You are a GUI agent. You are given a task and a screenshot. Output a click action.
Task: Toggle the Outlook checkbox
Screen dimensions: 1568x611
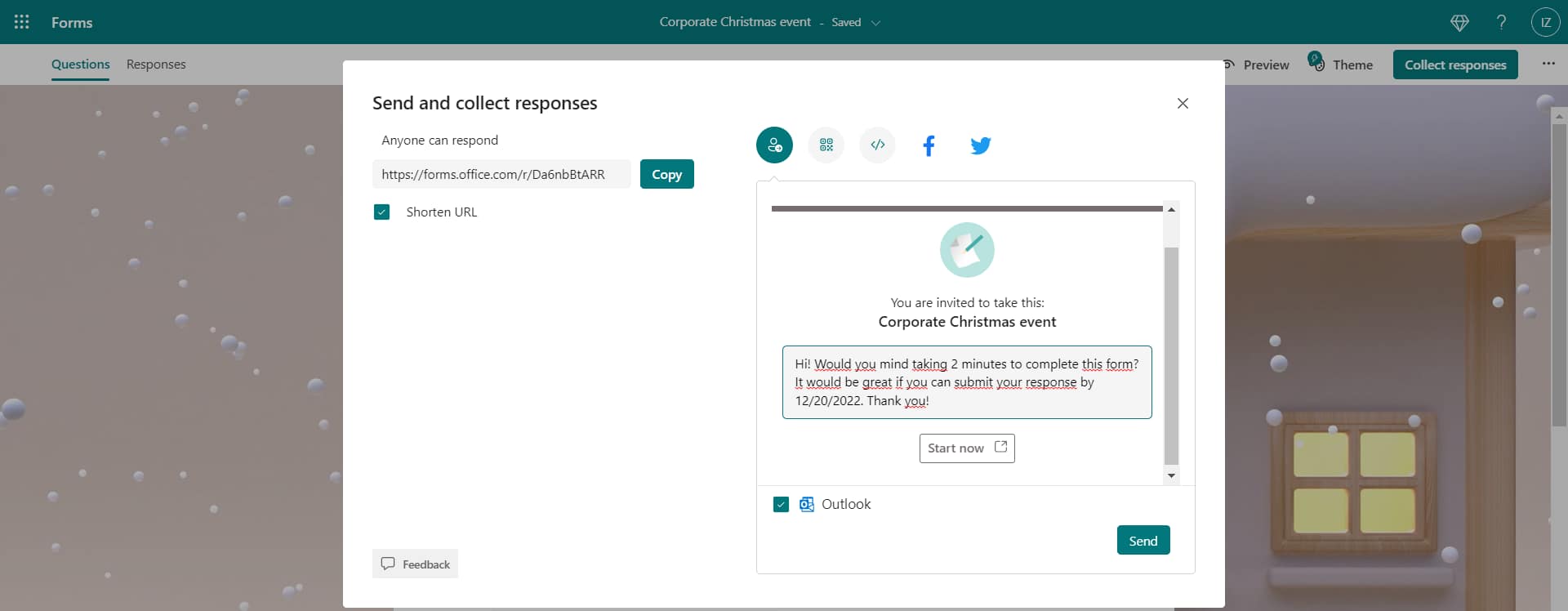click(781, 505)
